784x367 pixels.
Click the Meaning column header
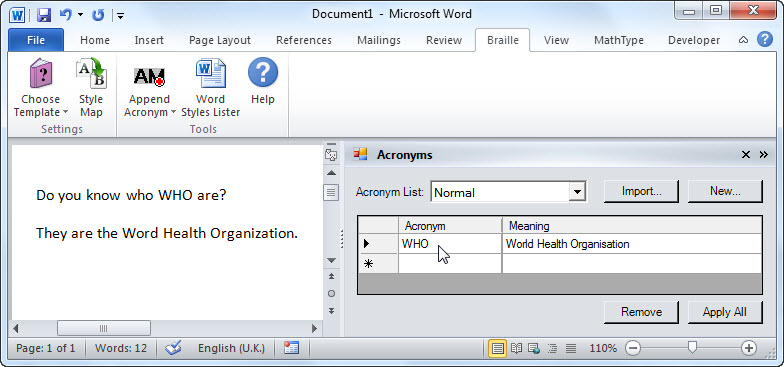coord(632,226)
